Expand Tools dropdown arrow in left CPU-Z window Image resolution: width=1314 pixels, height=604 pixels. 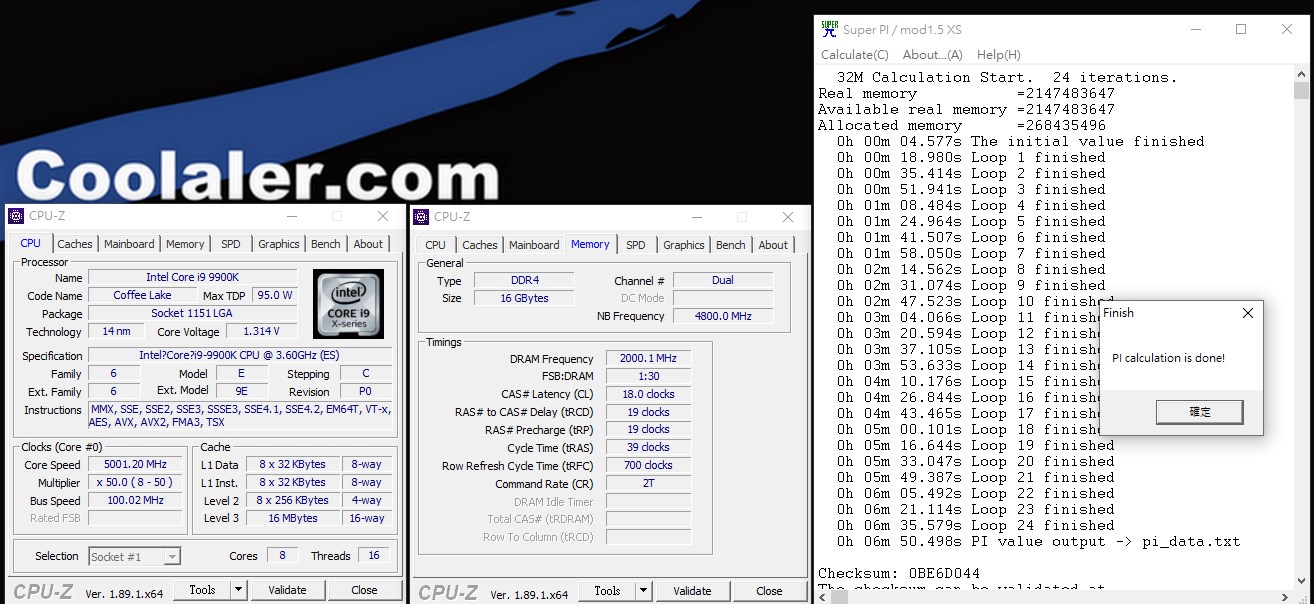239,590
